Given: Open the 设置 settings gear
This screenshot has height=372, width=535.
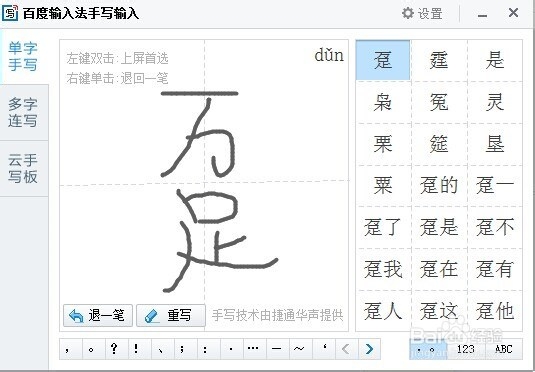Looking at the screenshot, I should pyautogui.click(x=422, y=13).
